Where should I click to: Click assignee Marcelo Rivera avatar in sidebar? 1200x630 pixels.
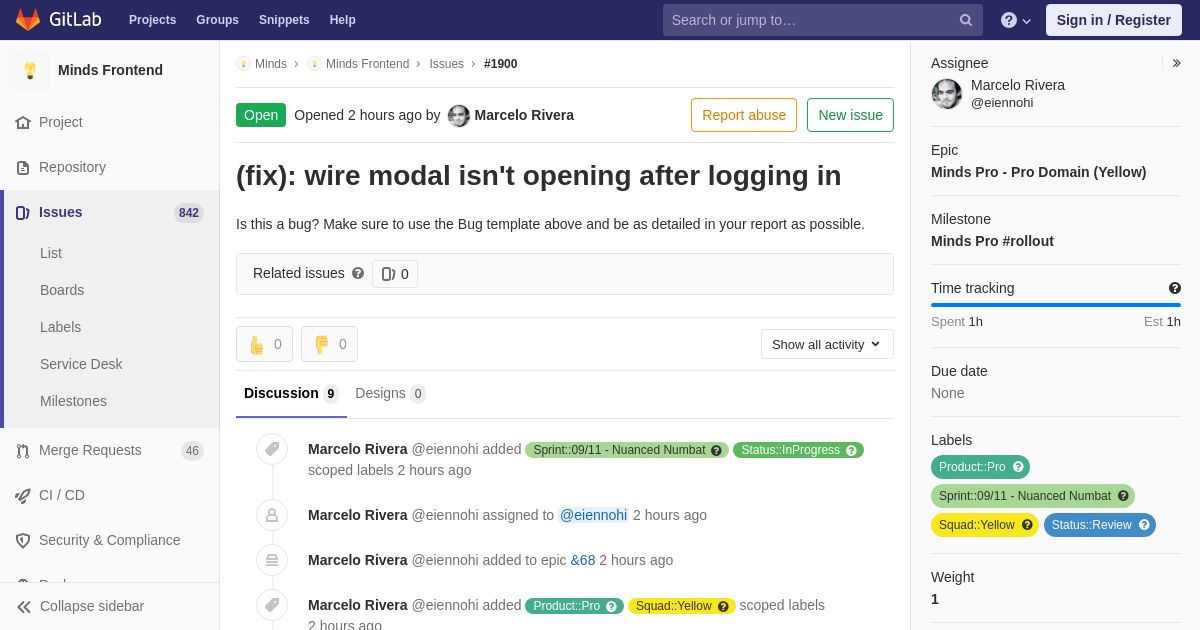tap(947, 94)
